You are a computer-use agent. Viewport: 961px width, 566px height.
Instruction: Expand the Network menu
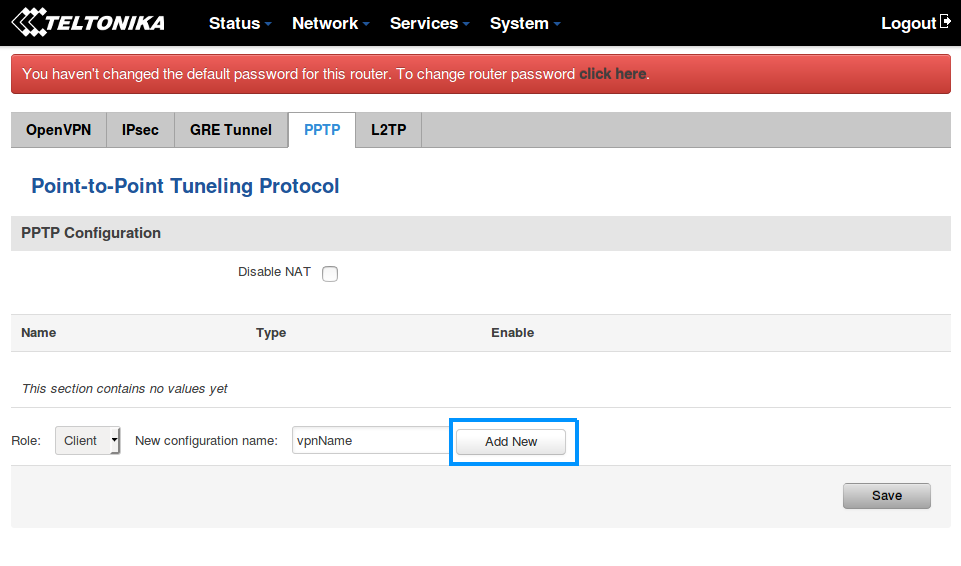330,23
